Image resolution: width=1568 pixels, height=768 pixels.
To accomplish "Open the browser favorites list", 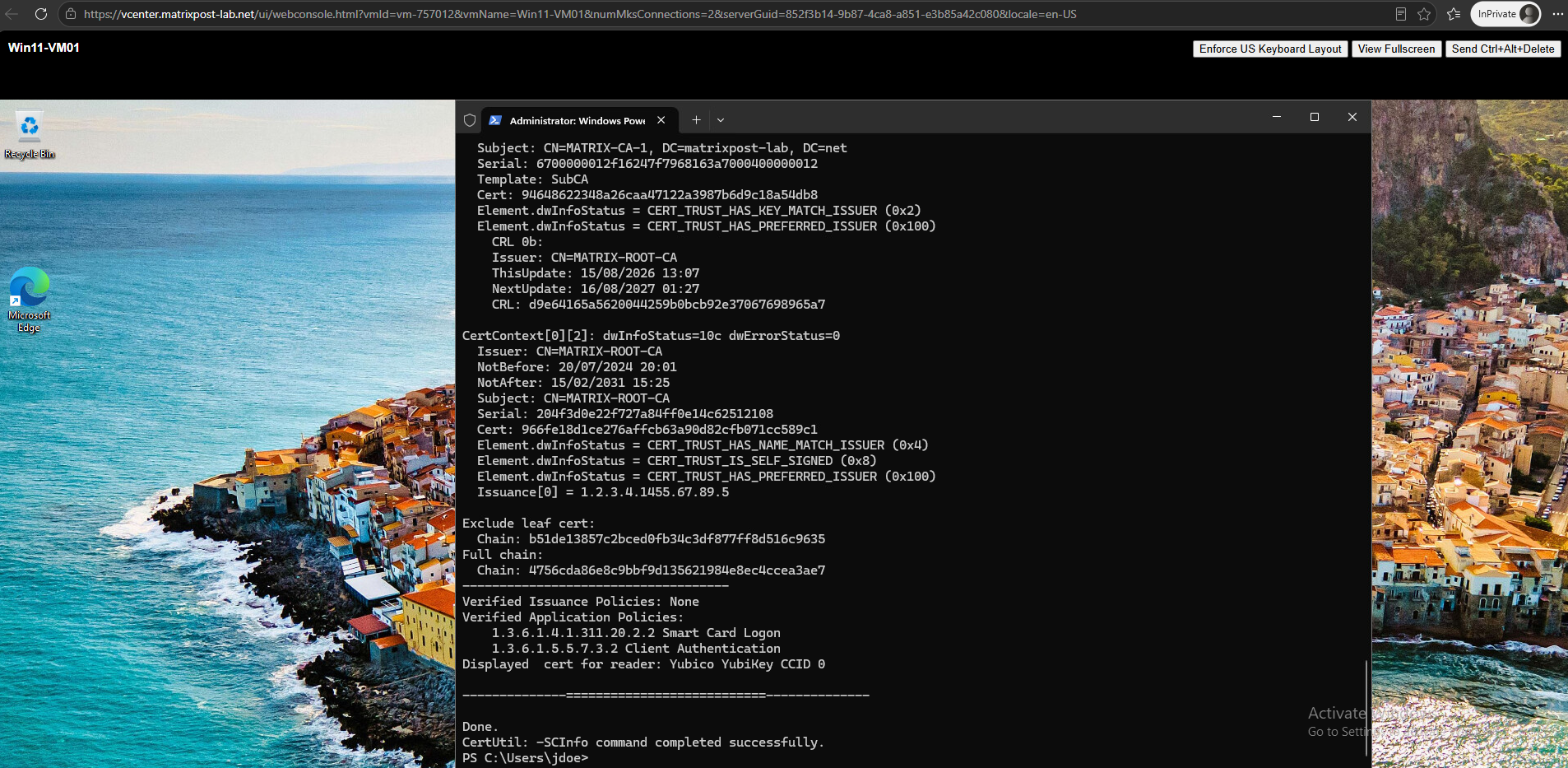I will click(1454, 14).
